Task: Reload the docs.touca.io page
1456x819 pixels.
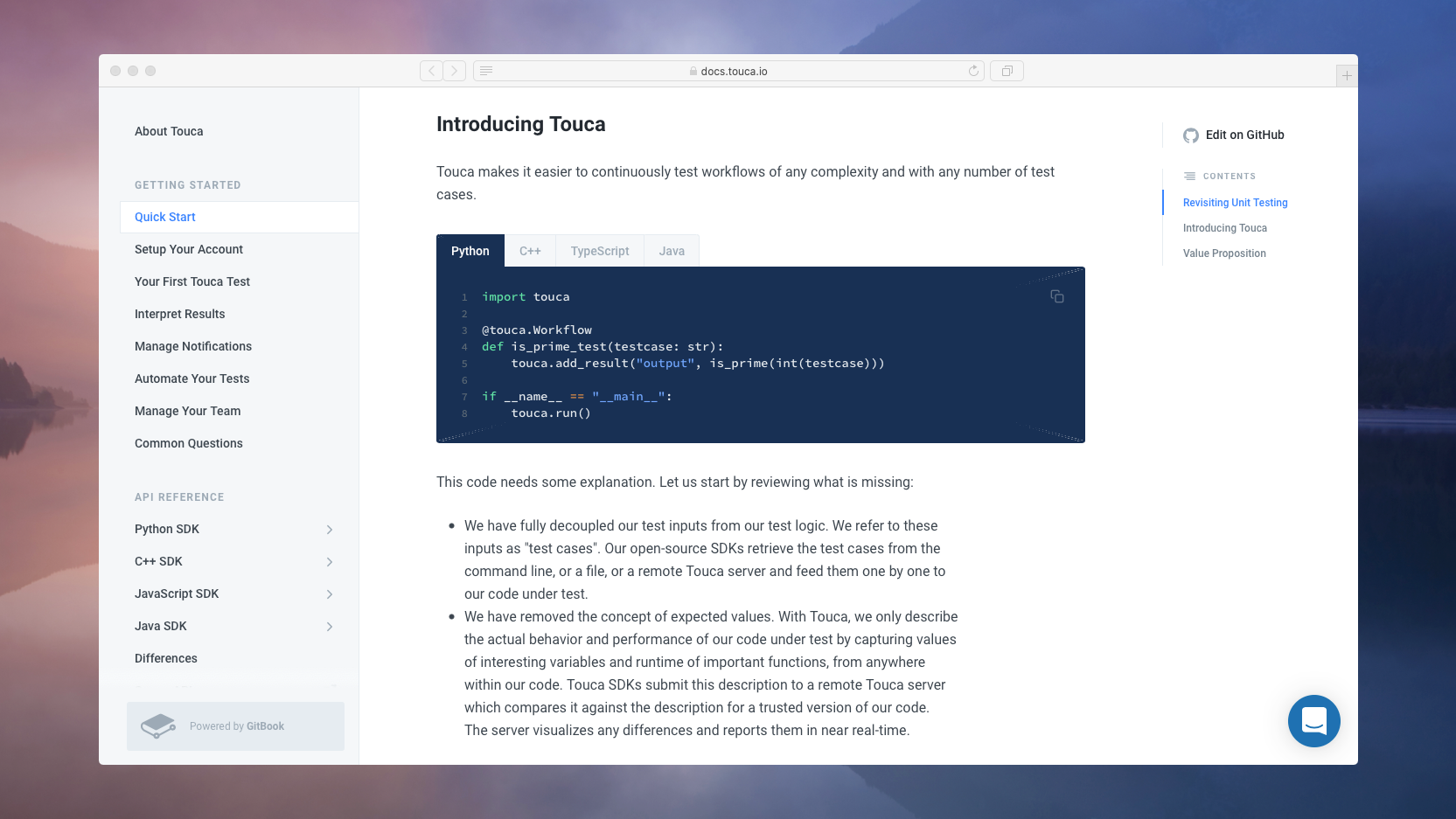Action: click(x=973, y=71)
